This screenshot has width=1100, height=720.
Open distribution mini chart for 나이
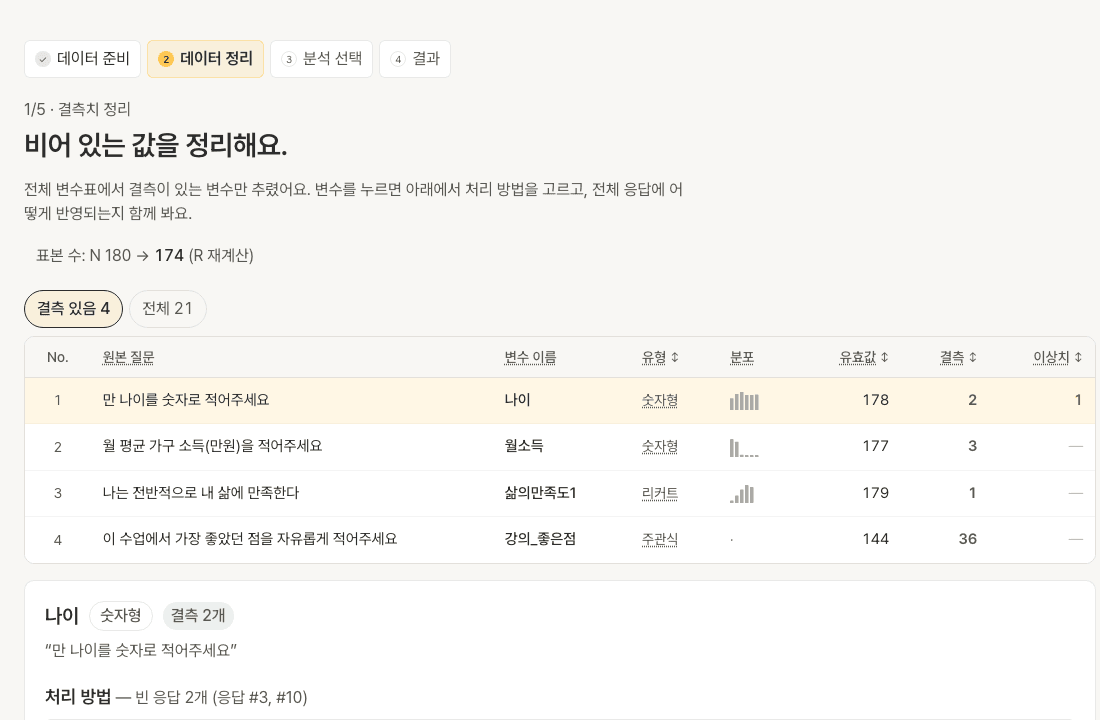click(x=744, y=401)
